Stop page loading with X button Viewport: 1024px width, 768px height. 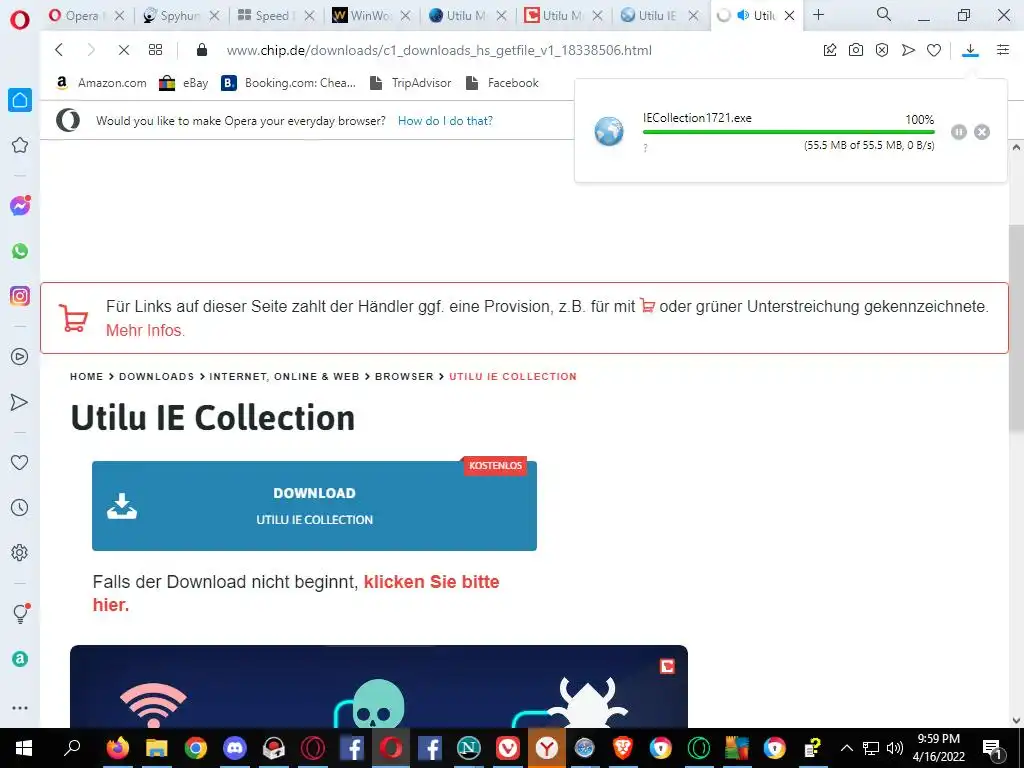(x=123, y=50)
